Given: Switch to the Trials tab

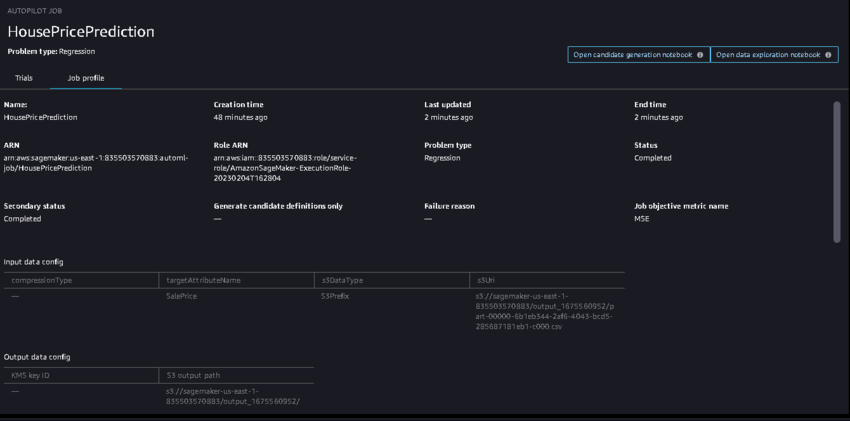Looking at the screenshot, I should pyautogui.click(x=24, y=78).
